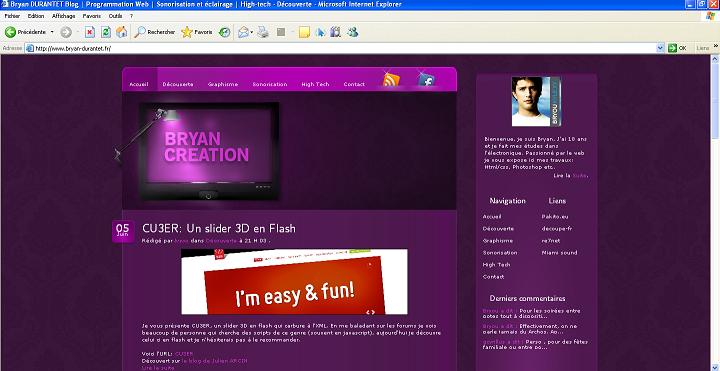
Task: Open the Pakito.eu link
Action: pyautogui.click(x=555, y=216)
